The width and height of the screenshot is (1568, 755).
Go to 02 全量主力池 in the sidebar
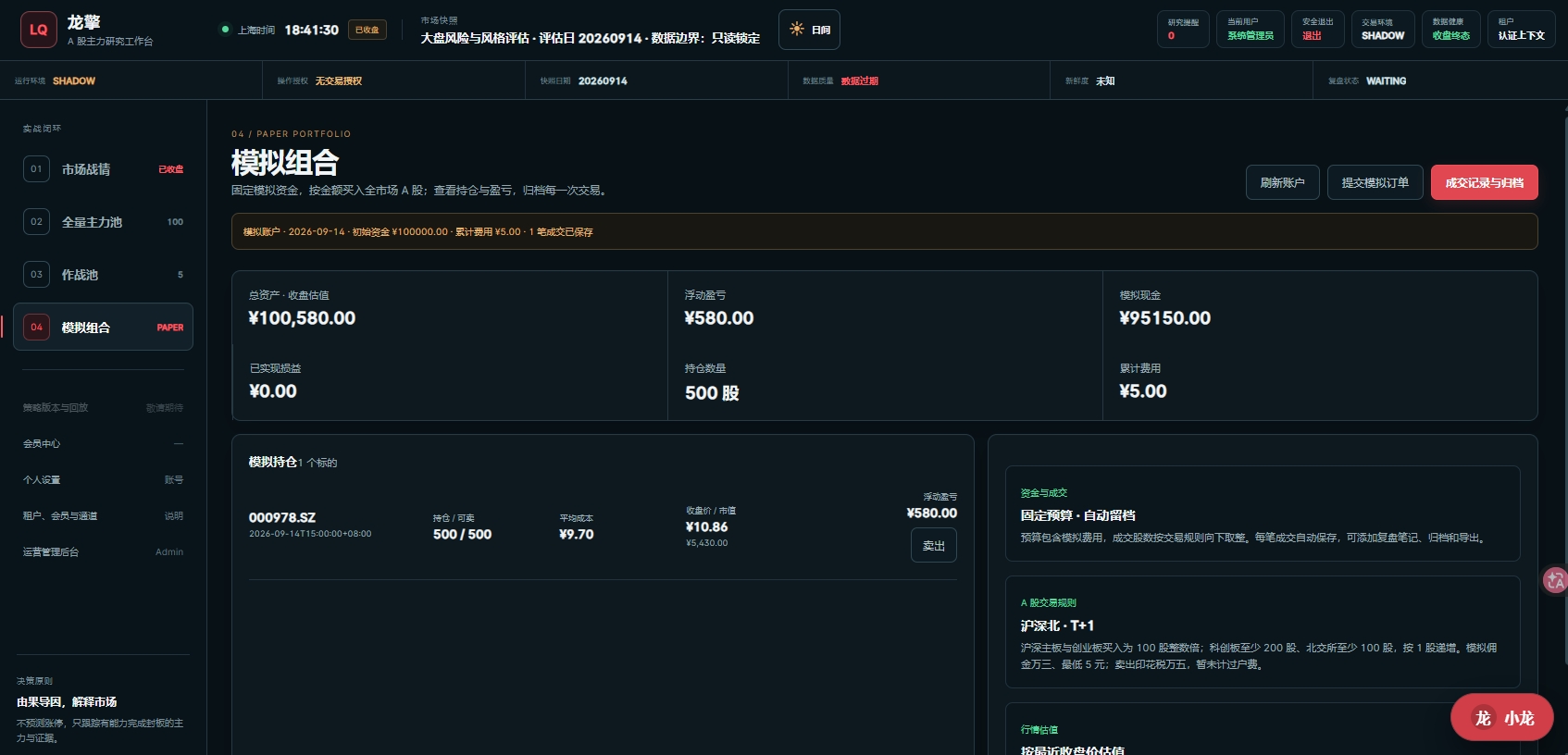coord(103,222)
